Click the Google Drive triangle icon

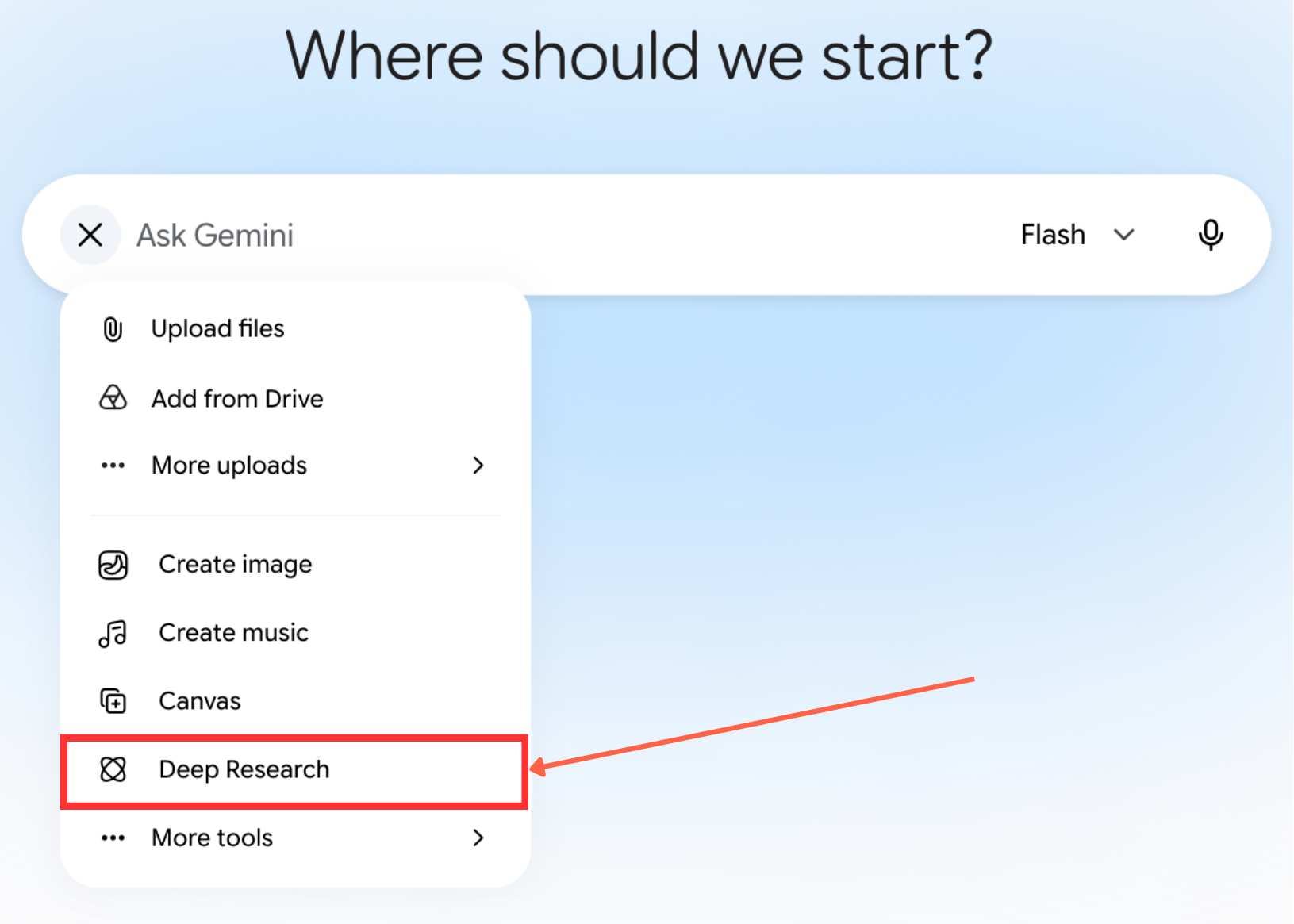click(113, 397)
